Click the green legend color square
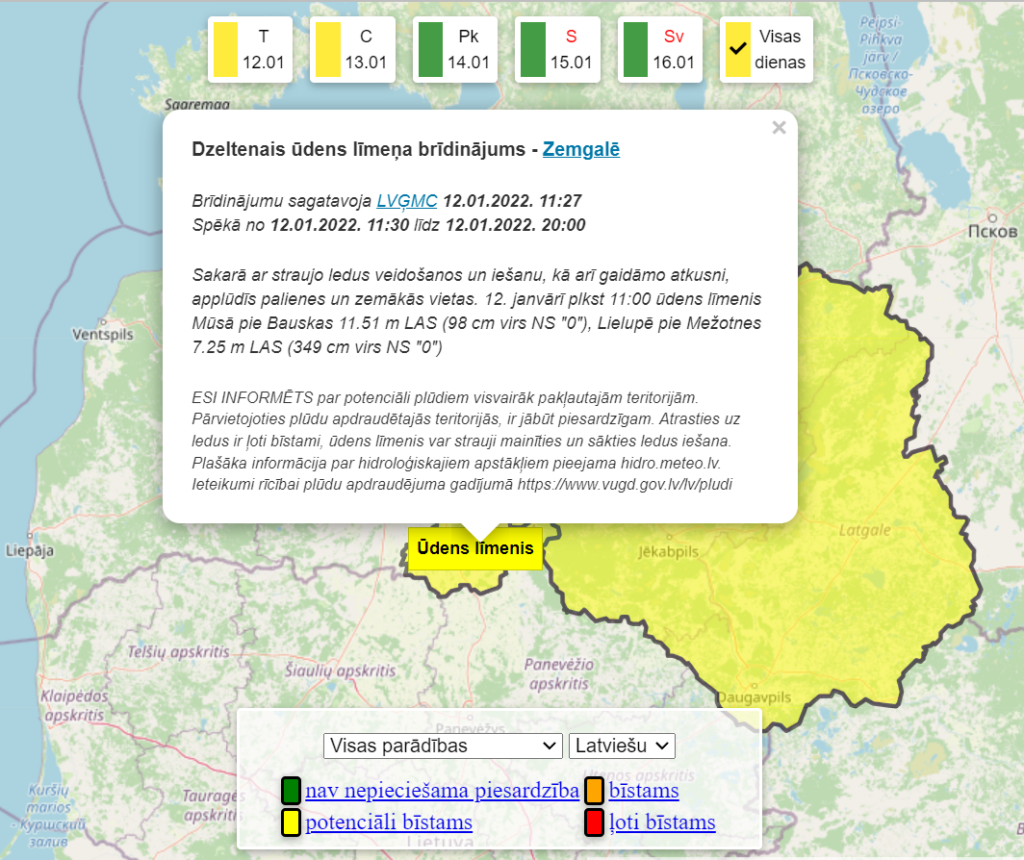 291,791
